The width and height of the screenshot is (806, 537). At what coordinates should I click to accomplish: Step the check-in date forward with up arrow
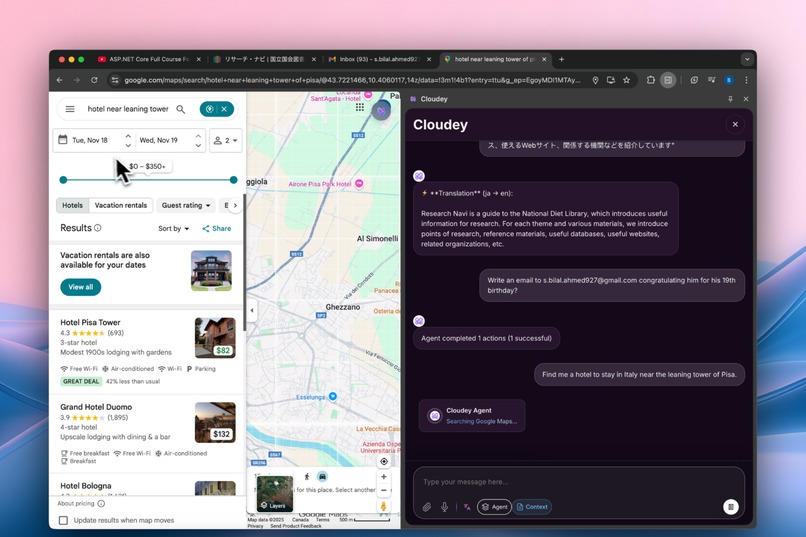pos(128,136)
